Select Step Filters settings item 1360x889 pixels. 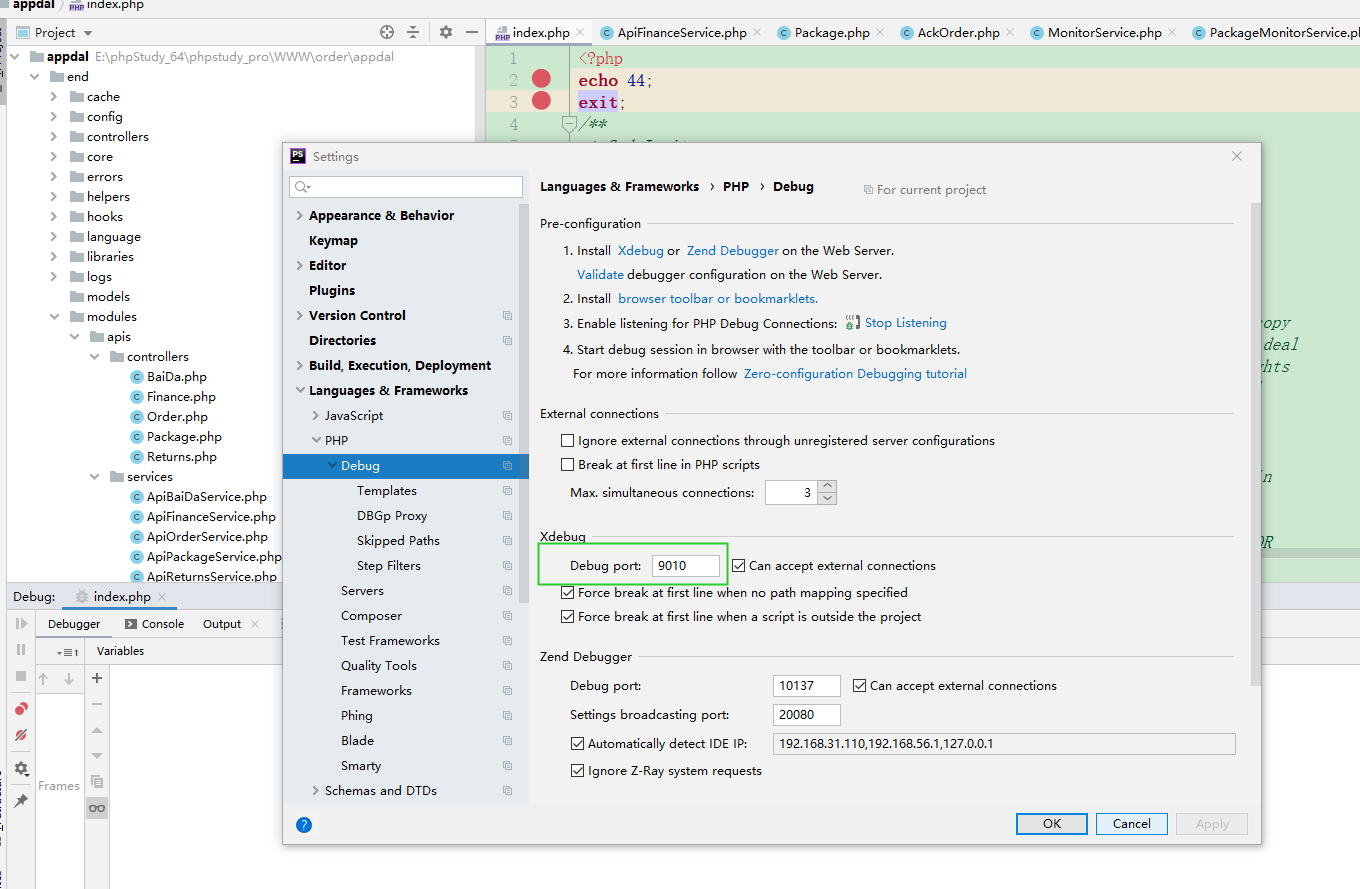(x=389, y=566)
